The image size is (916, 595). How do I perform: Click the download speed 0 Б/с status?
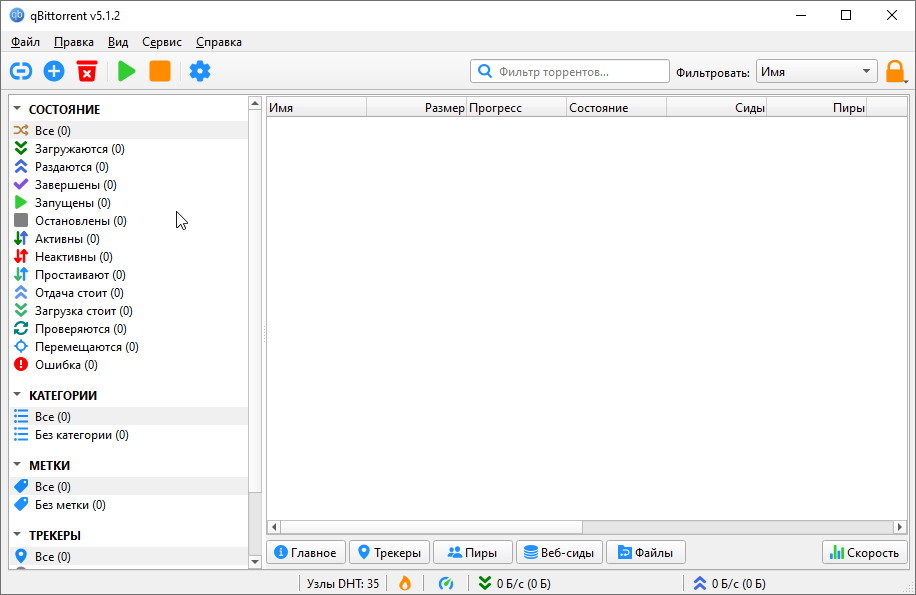pos(515,583)
